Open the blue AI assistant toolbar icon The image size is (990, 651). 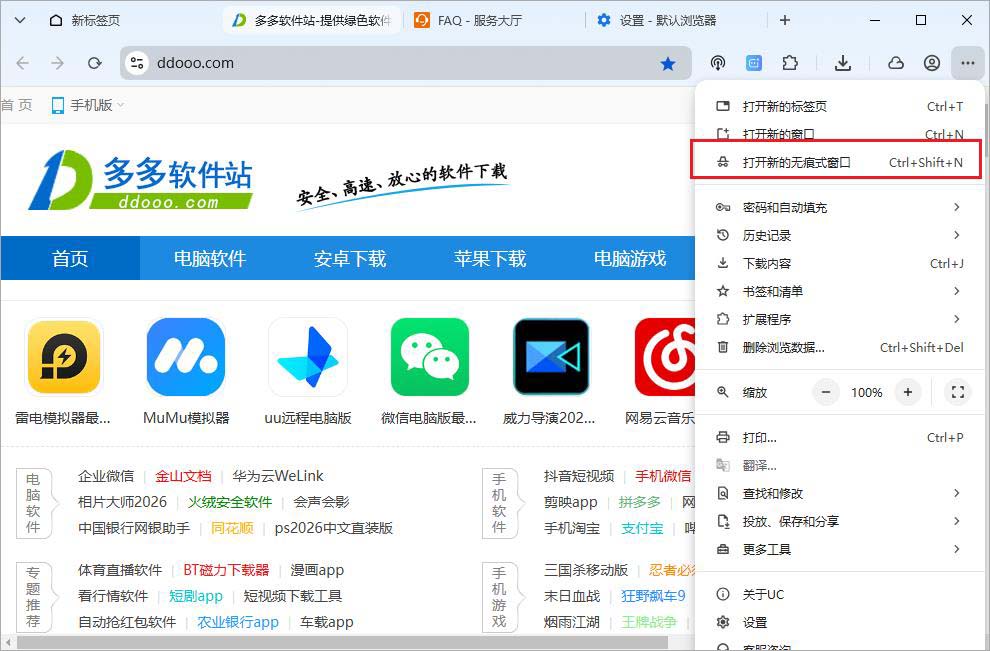(753, 63)
